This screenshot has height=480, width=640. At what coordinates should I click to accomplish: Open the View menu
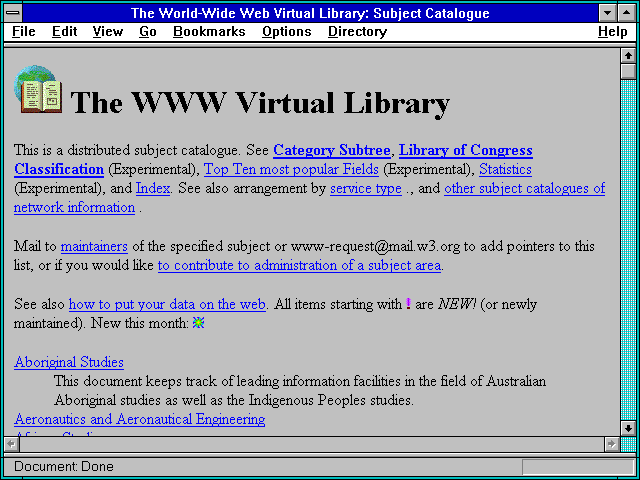pos(108,32)
